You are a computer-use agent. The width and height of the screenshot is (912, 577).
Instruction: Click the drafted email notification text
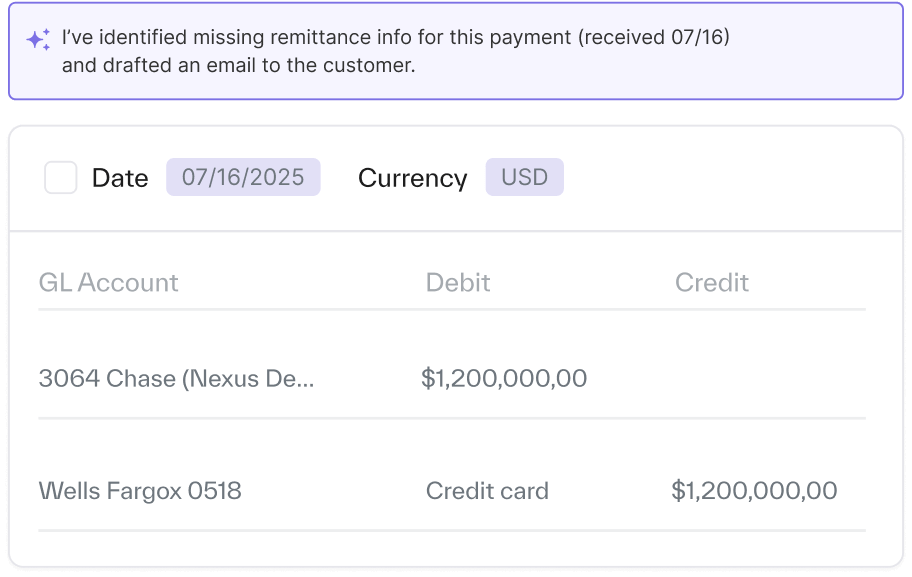[x=238, y=66]
